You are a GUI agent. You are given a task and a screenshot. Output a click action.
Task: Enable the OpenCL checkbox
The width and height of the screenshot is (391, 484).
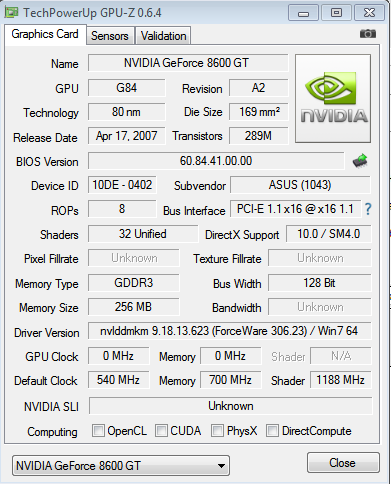98,430
